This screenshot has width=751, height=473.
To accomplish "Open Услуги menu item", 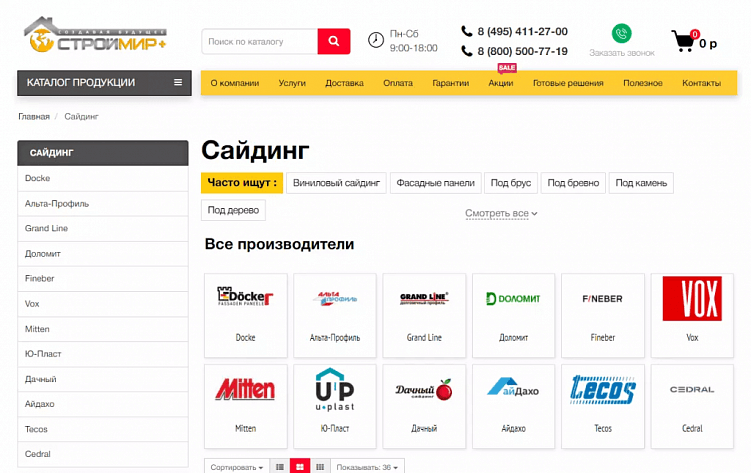I will 292,83.
